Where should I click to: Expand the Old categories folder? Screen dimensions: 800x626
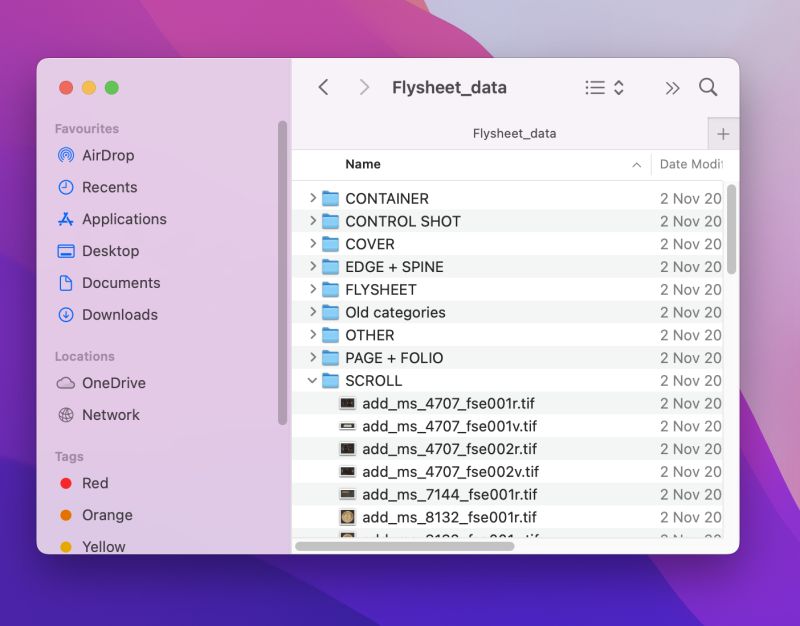[x=313, y=312]
